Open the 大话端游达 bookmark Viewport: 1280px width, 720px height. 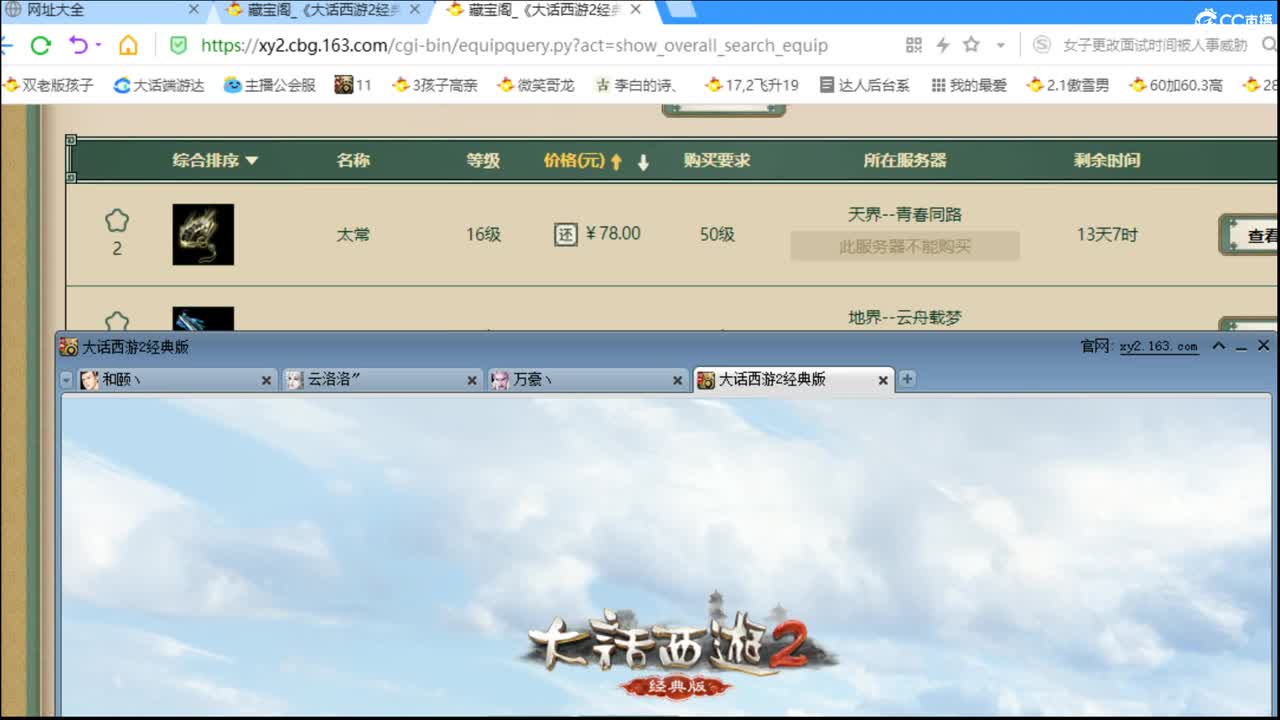click(159, 85)
